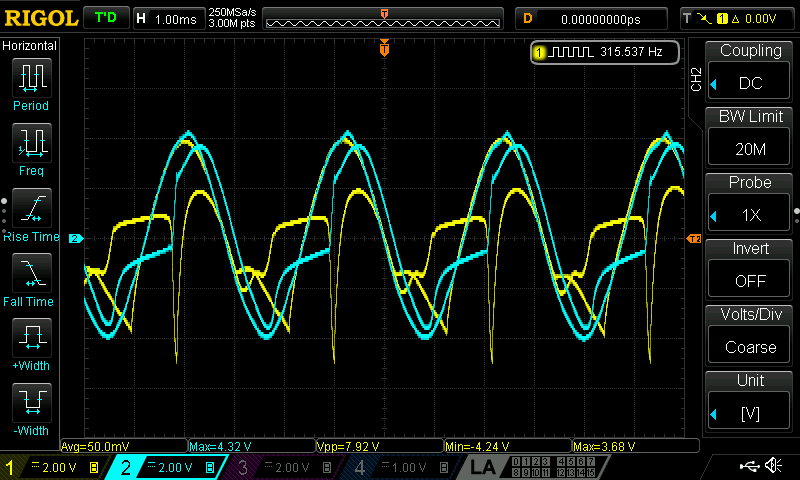Viewport: 800px width, 480px height.
Task: Select the -Width measurement icon
Action: point(31,403)
